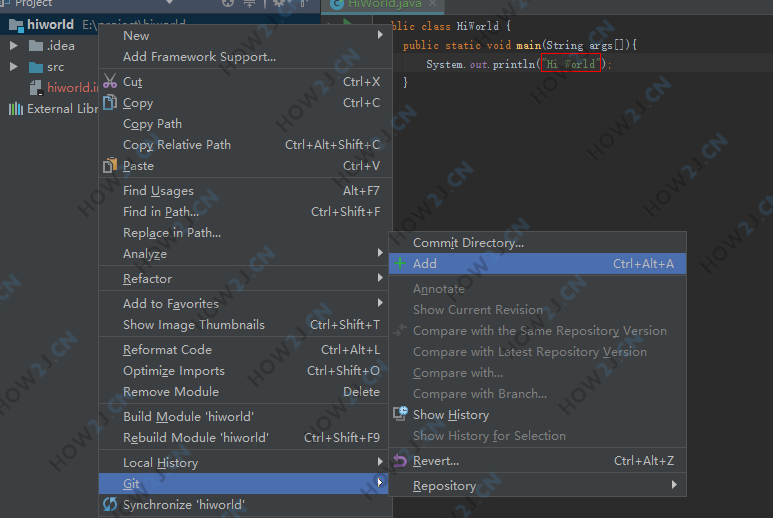Select Show Image Thumbnails
The height and width of the screenshot is (518, 773).
246,325
